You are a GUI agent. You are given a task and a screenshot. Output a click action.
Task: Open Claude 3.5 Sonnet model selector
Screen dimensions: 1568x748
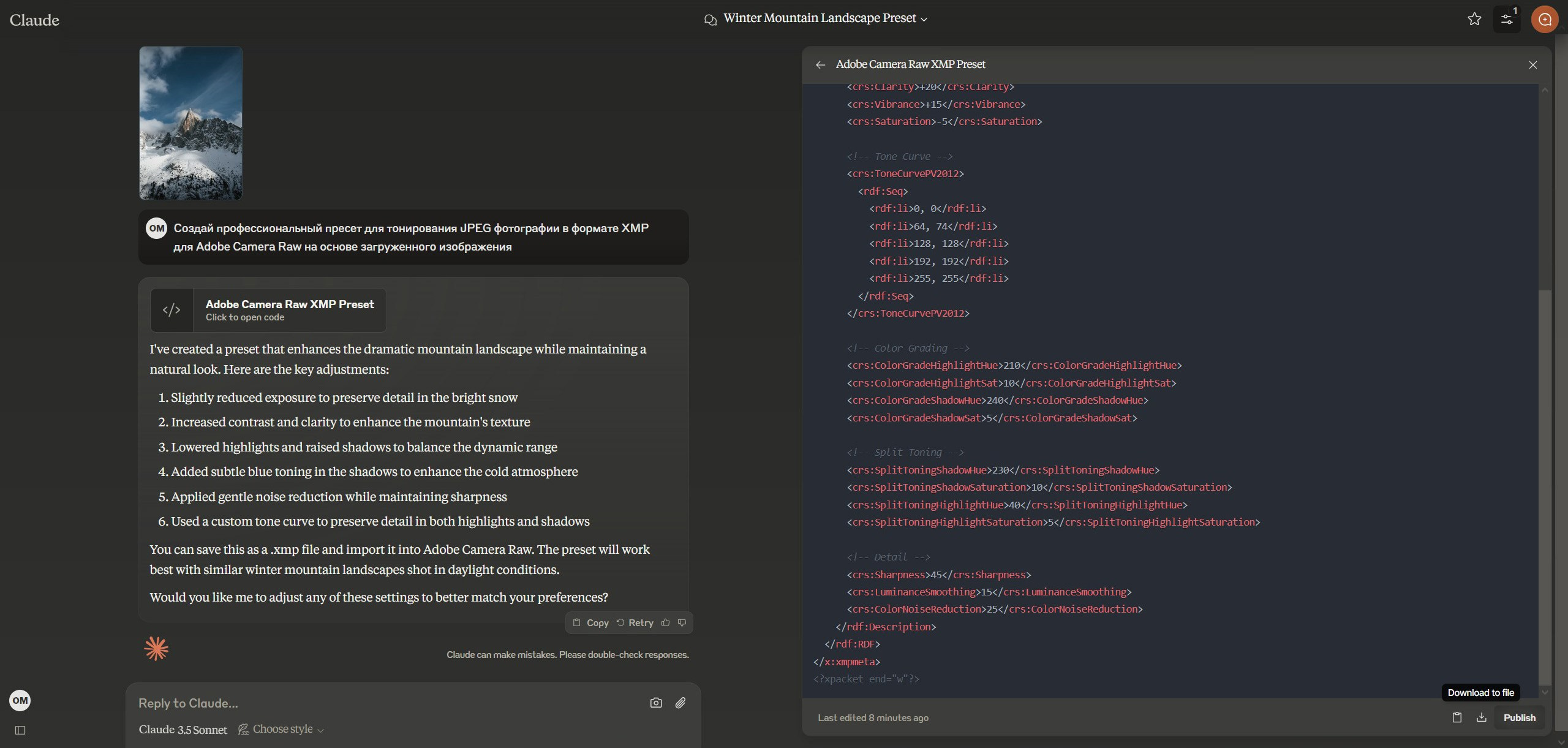(183, 730)
